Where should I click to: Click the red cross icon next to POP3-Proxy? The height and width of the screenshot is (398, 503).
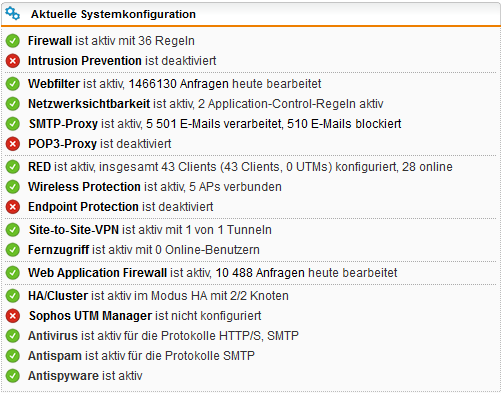coord(13,144)
